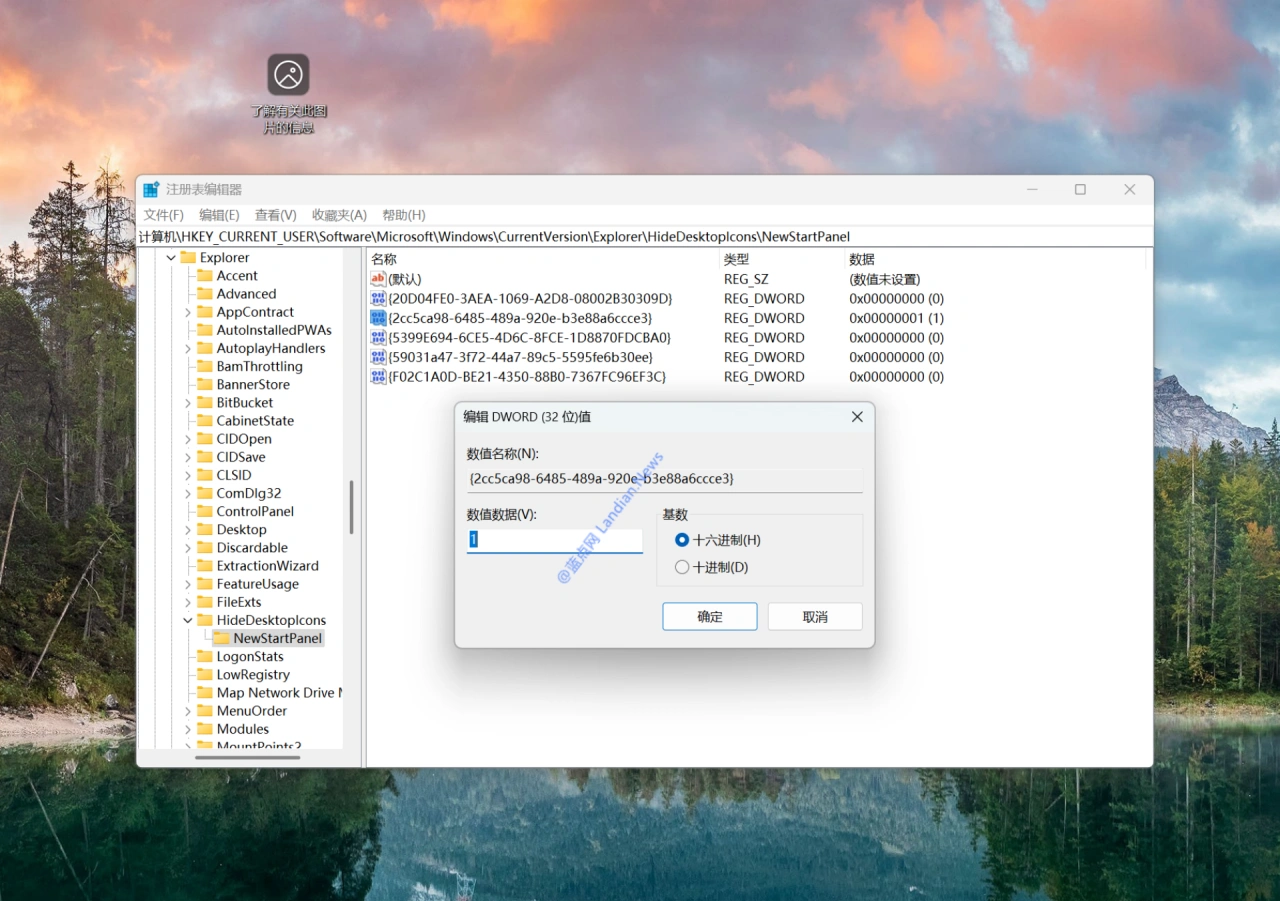Collapse the Explorer tree node

(x=171, y=258)
